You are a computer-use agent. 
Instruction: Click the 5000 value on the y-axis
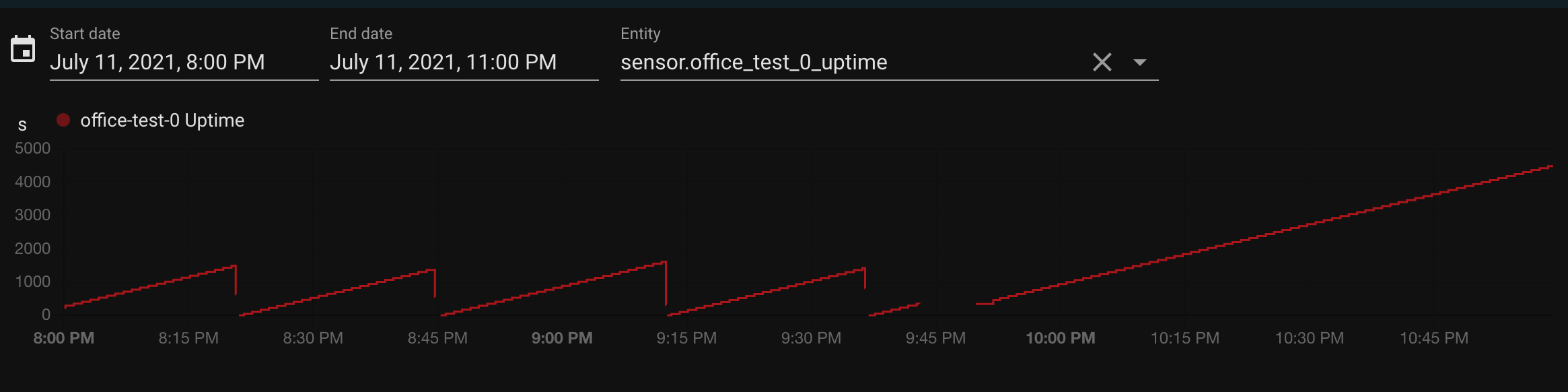[32, 148]
